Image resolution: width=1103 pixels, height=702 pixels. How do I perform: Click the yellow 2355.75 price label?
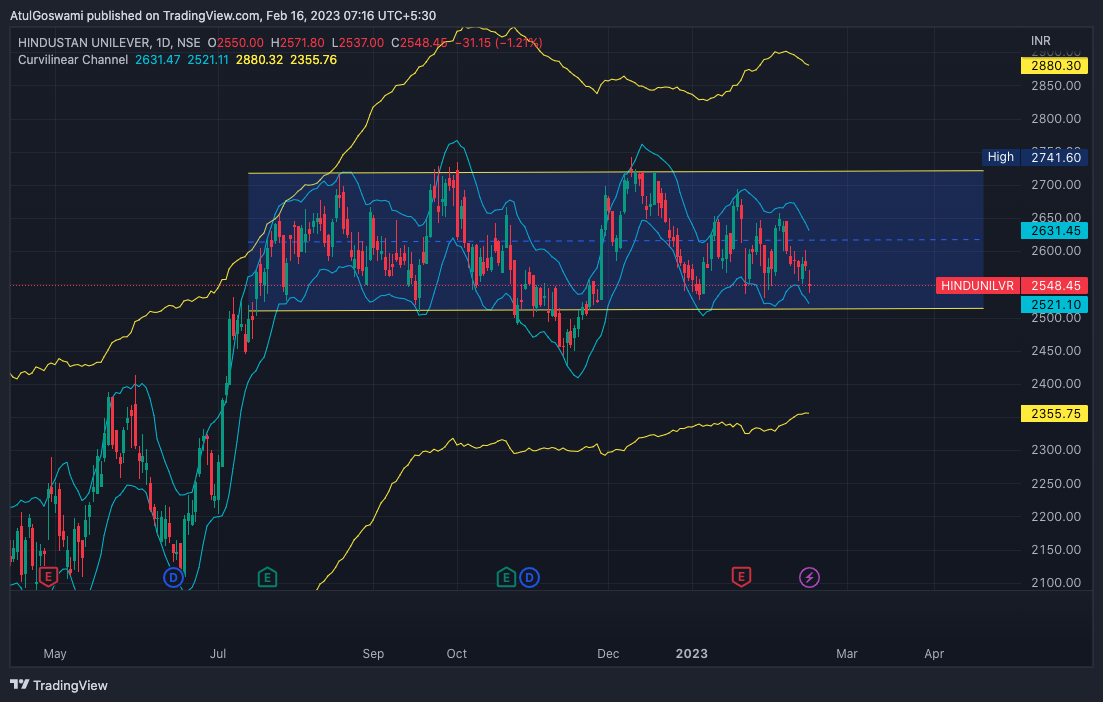tap(1054, 414)
